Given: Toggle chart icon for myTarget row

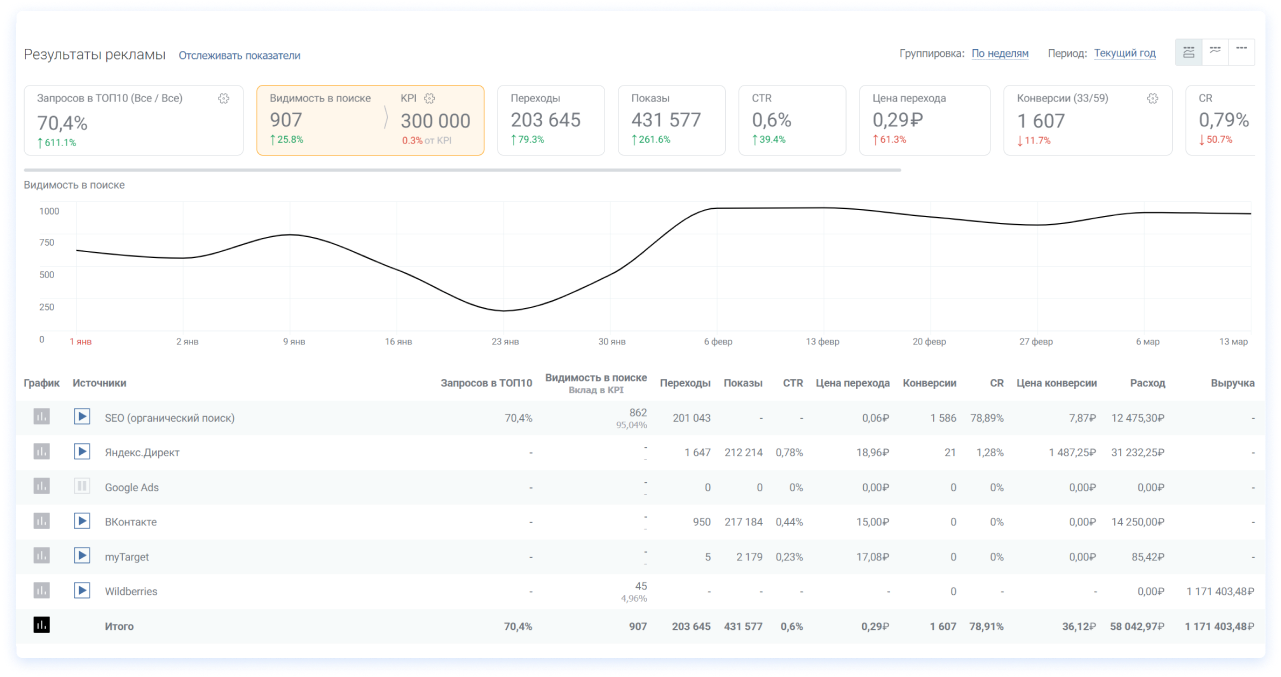Looking at the screenshot, I should click(x=41, y=556).
